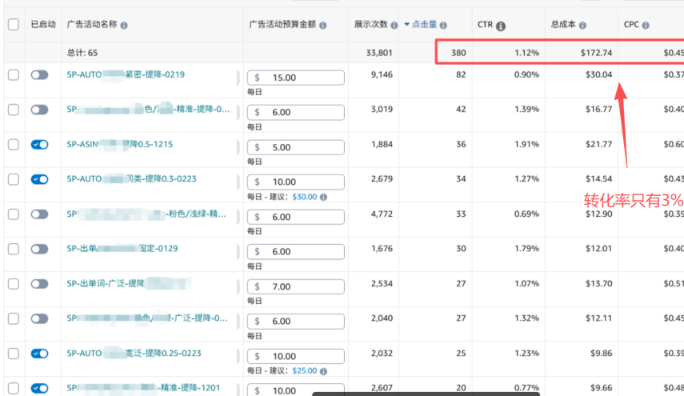Open campaign SP-出单词-广泛-提降
Screen dimensions: 684x396
(129, 284)
